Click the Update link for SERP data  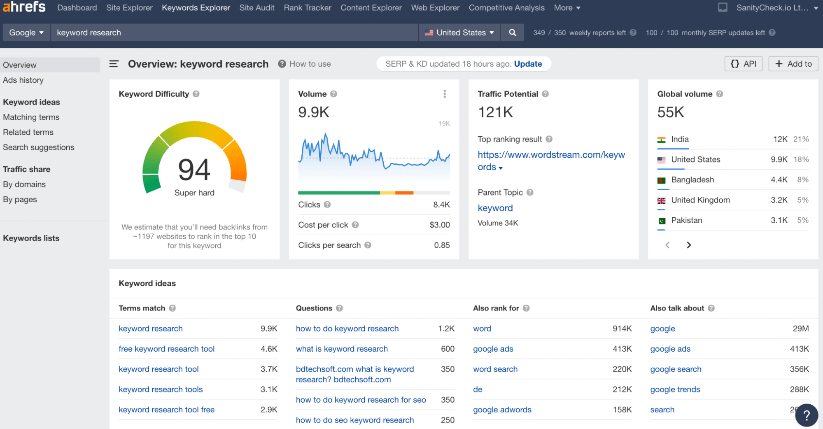(528, 64)
